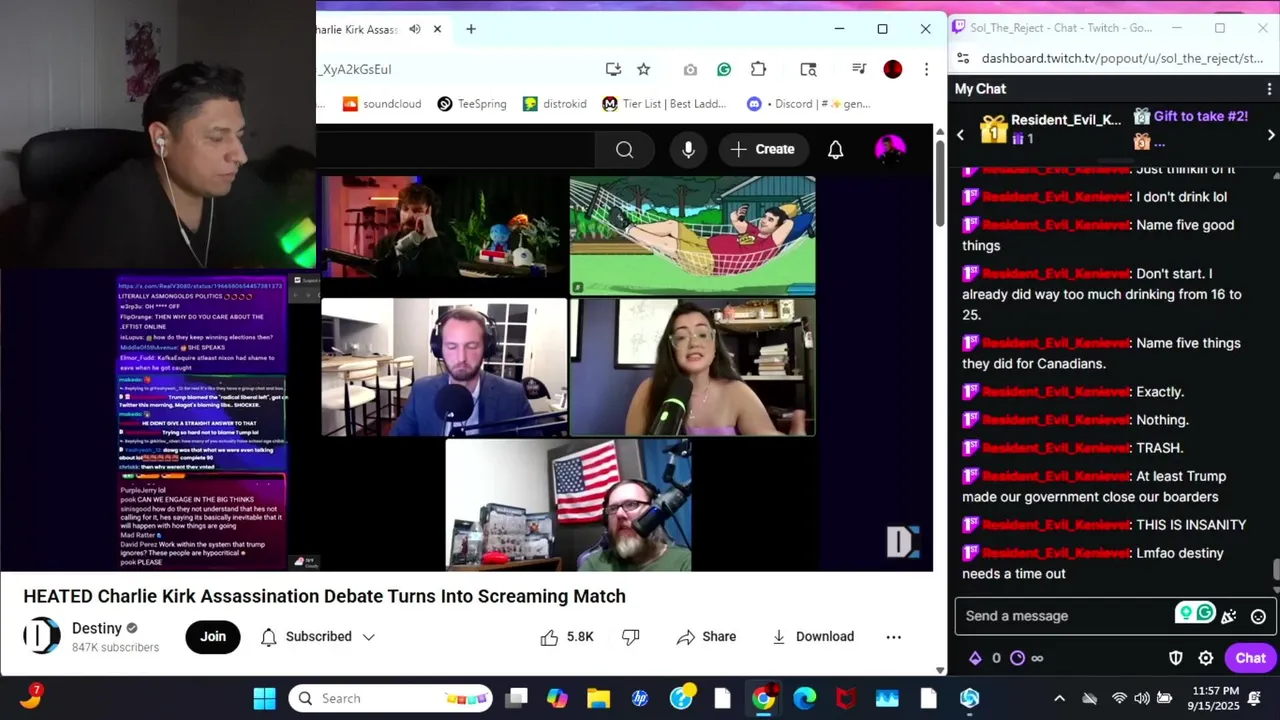
Task: Click the YouTube voice search microphone
Action: (688, 150)
